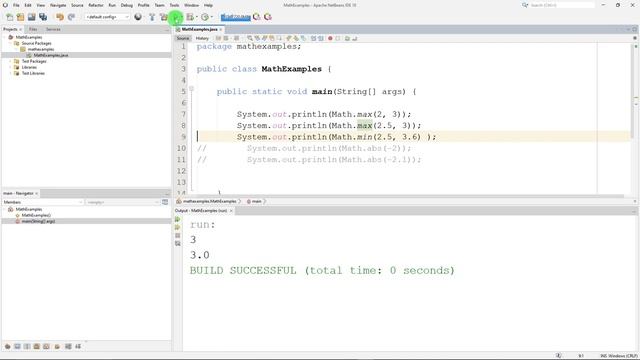Select main(String[] args) in Navigator
Screen dimensions: 640x360
38,221
